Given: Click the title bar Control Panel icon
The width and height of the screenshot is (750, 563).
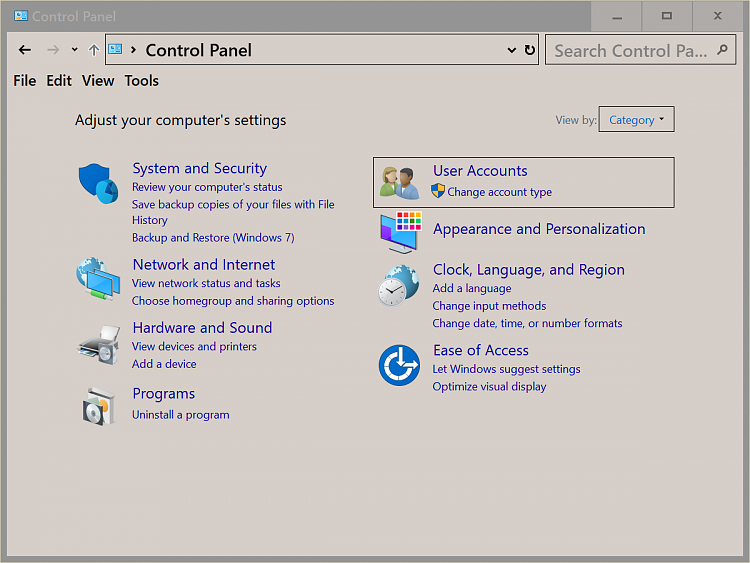Looking at the screenshot, I should pyautogui.click(x=21, y=16).
